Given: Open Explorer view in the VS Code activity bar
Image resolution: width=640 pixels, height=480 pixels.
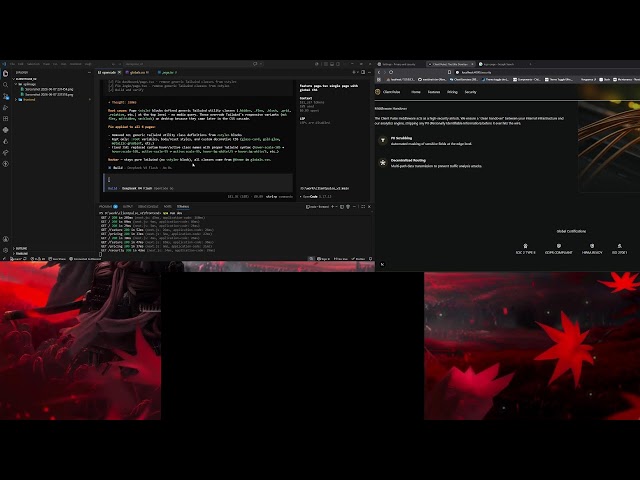Looking at the screenshot, I should click(x=5, y=73).
